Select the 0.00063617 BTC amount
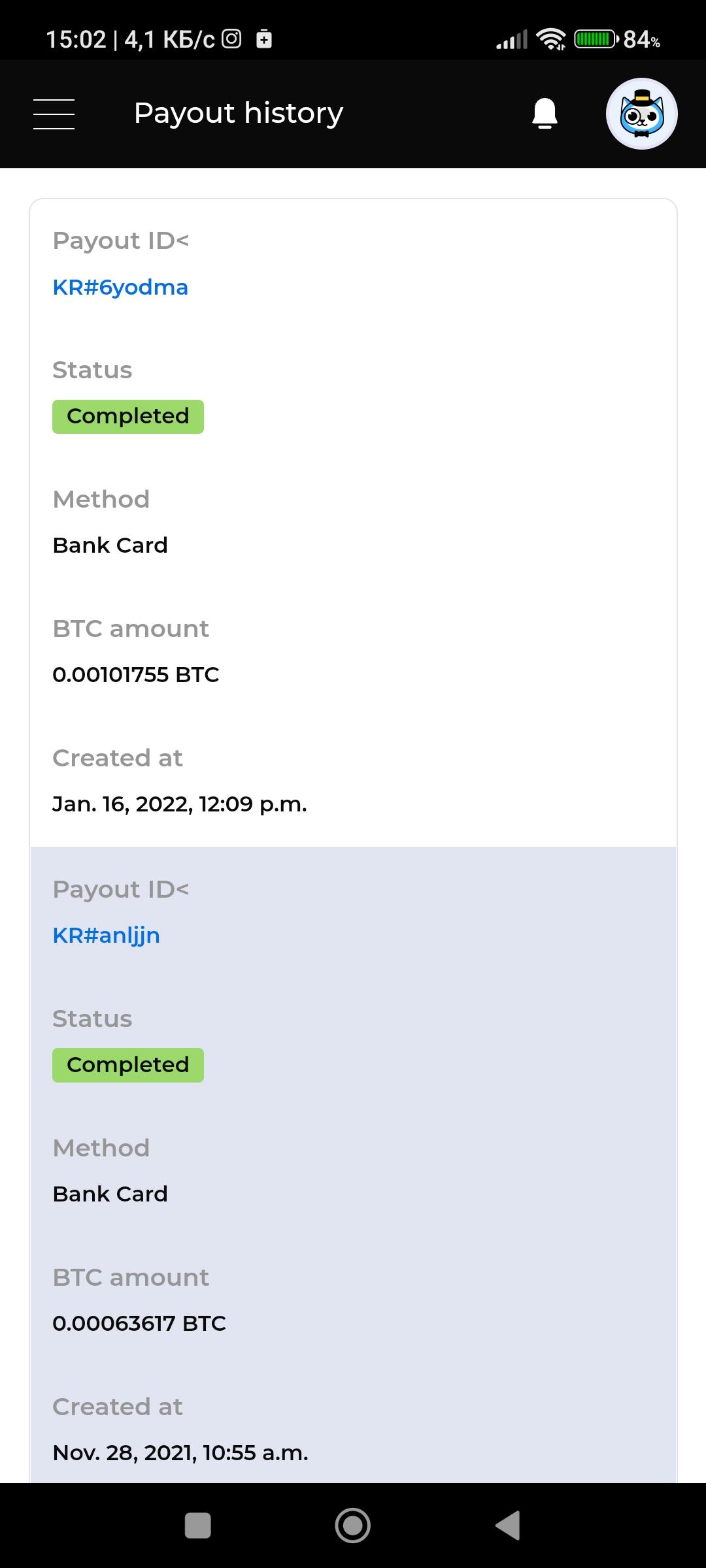Screen dimensions: 706x1568 [139, 1323]
